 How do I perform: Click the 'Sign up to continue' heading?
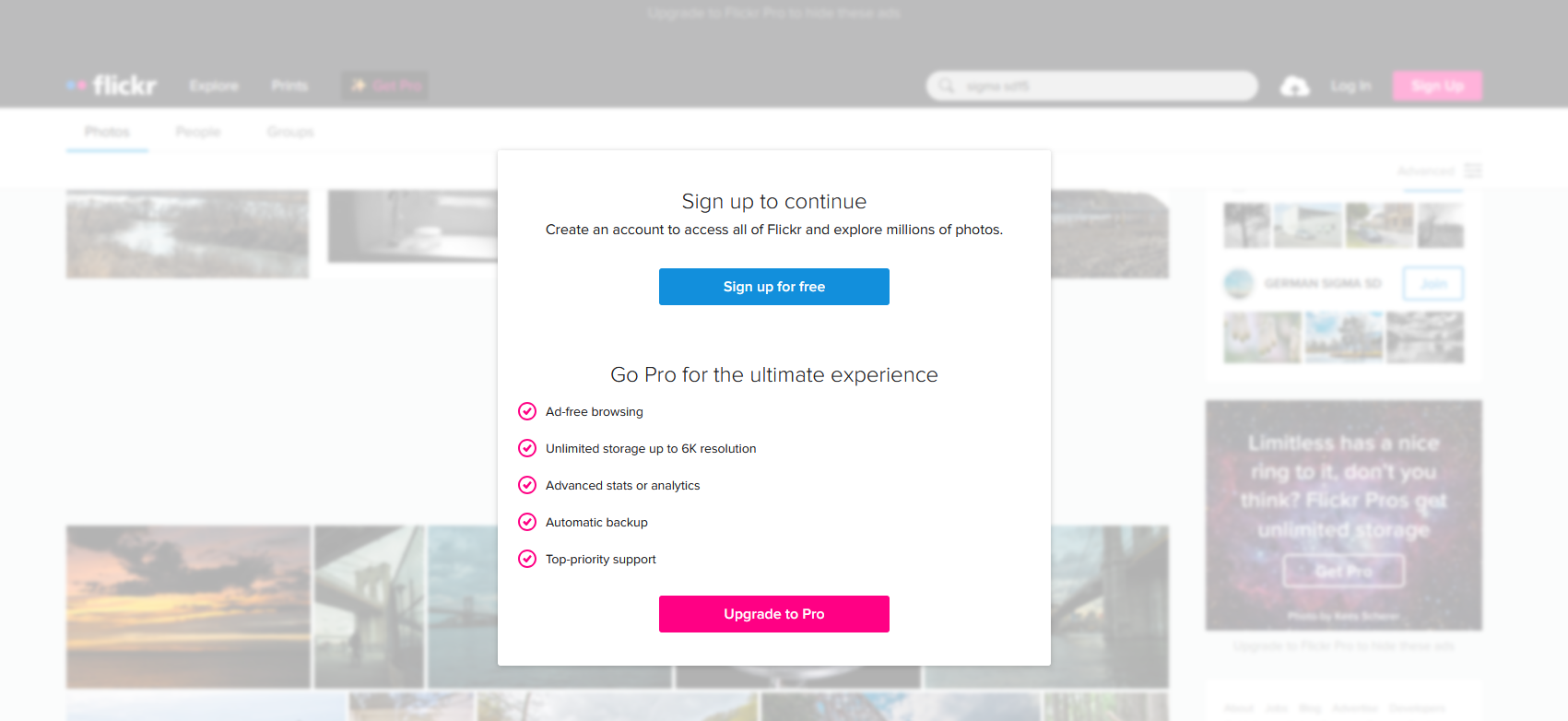774,201
